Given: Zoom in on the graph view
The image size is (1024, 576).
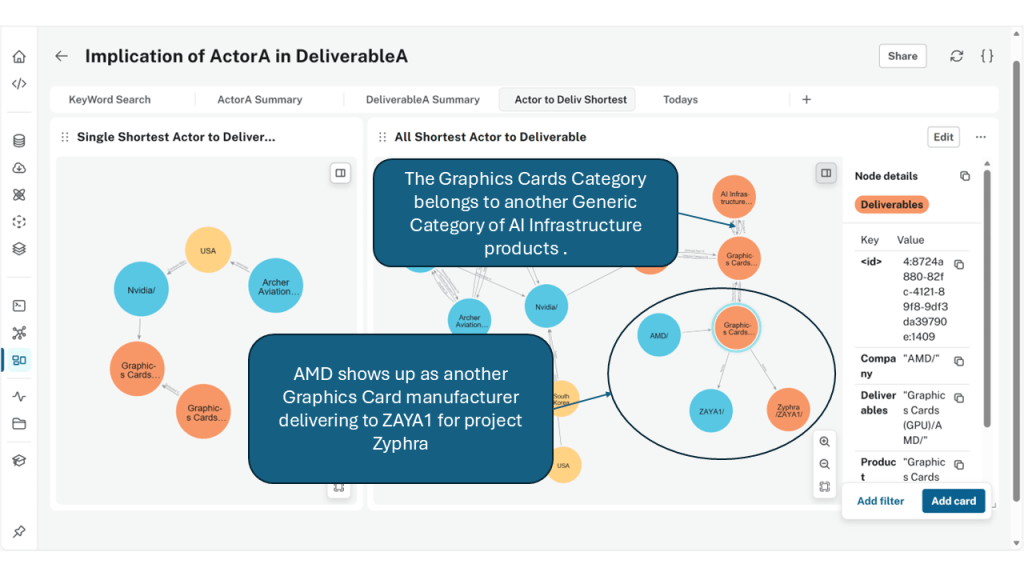Looking at the screenshot, I should (824, 442).
